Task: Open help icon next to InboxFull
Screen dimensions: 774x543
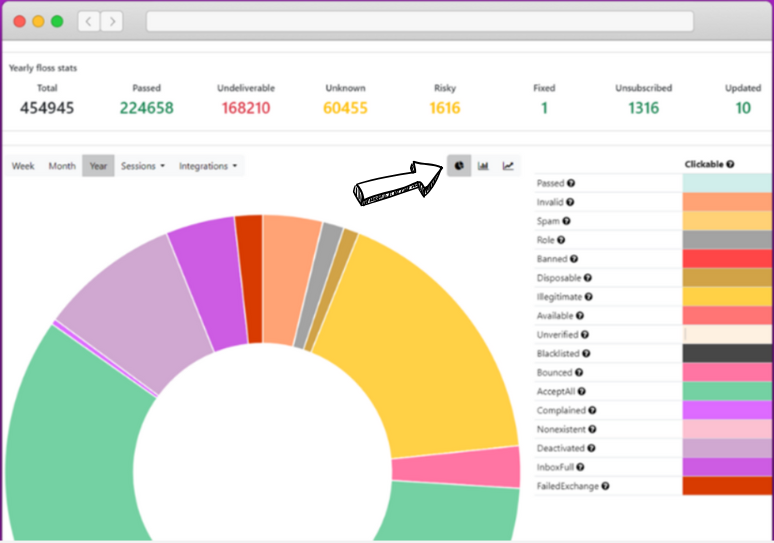Action: click(580, 467)
